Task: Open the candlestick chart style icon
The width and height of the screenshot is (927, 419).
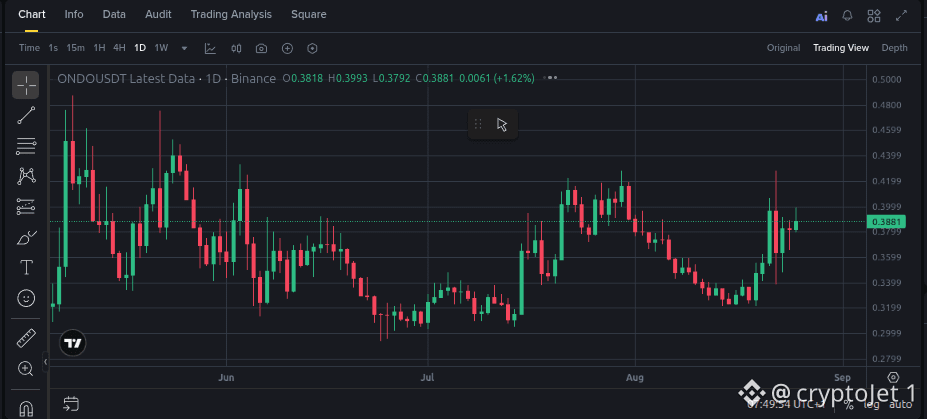Action: pos(236,48)
